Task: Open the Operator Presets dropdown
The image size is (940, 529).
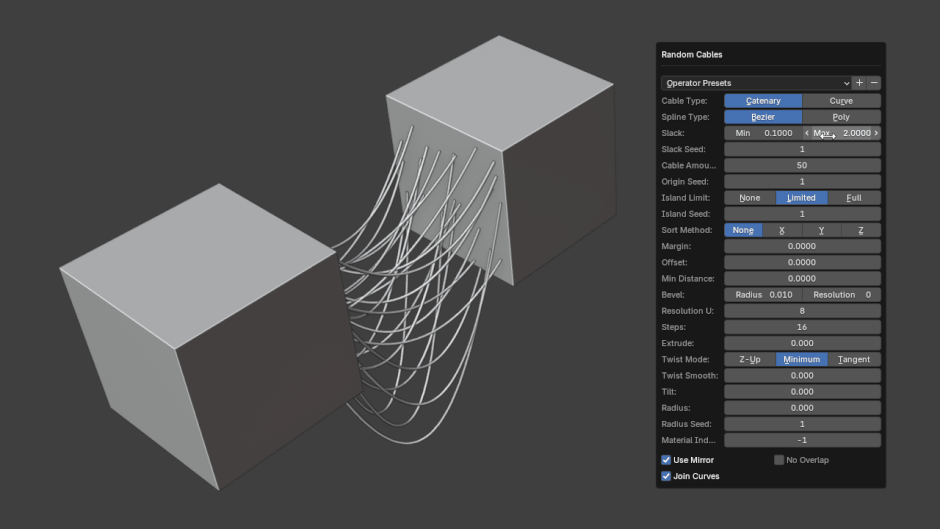Action: coord(756,83)
